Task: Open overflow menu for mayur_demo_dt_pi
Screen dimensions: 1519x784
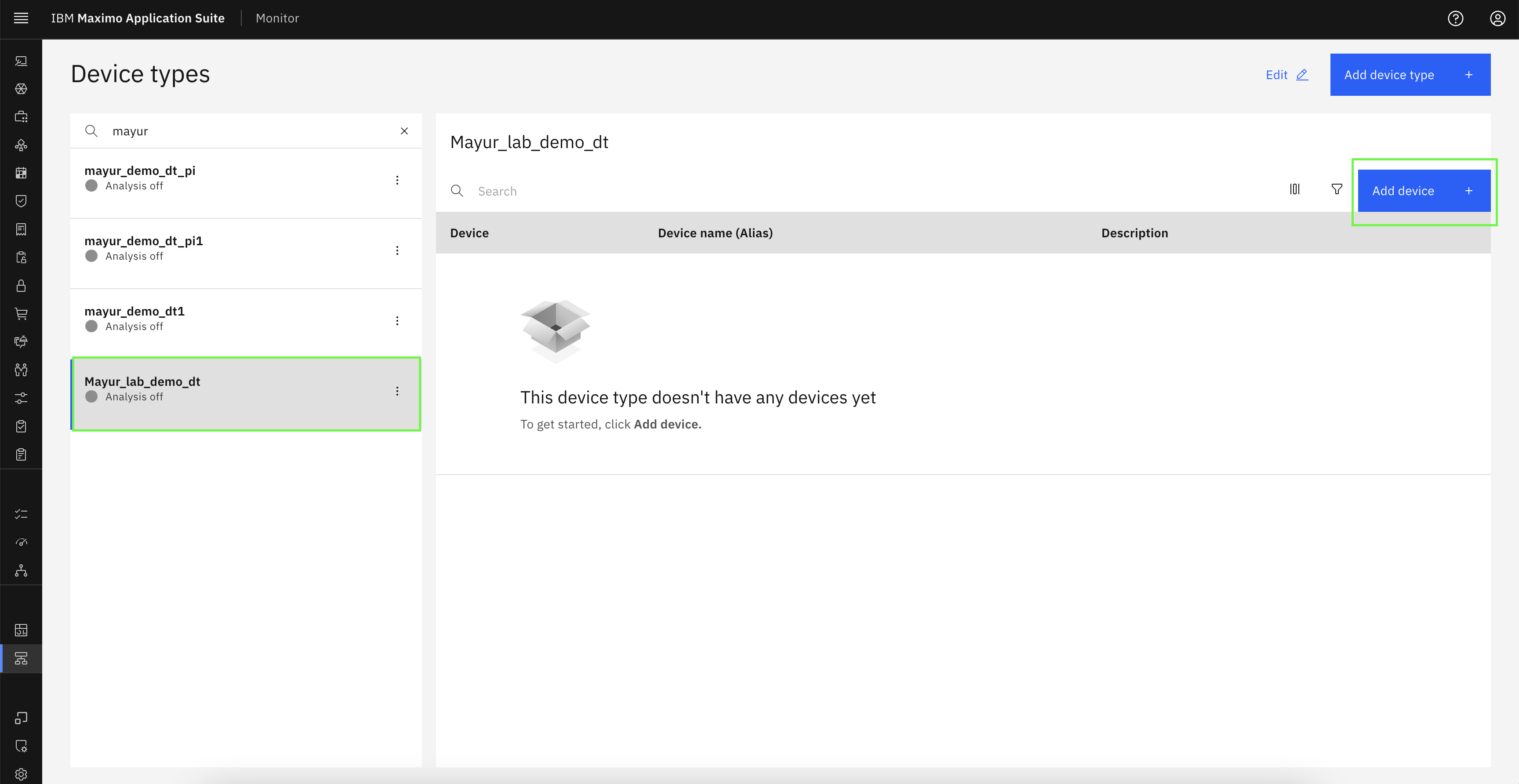Action: pyautogui.click(x=397, y=180)
